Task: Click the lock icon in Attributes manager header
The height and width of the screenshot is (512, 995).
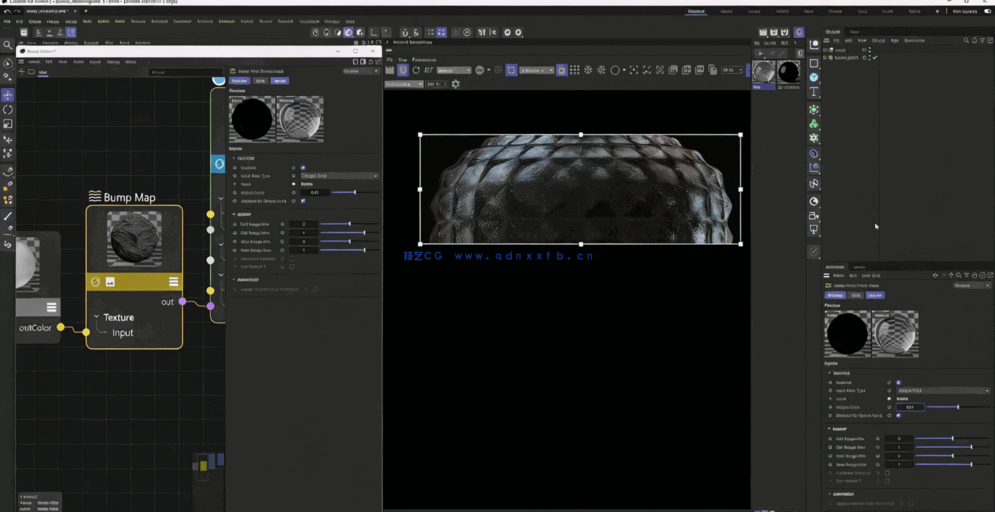Action: tap(975, 275)
